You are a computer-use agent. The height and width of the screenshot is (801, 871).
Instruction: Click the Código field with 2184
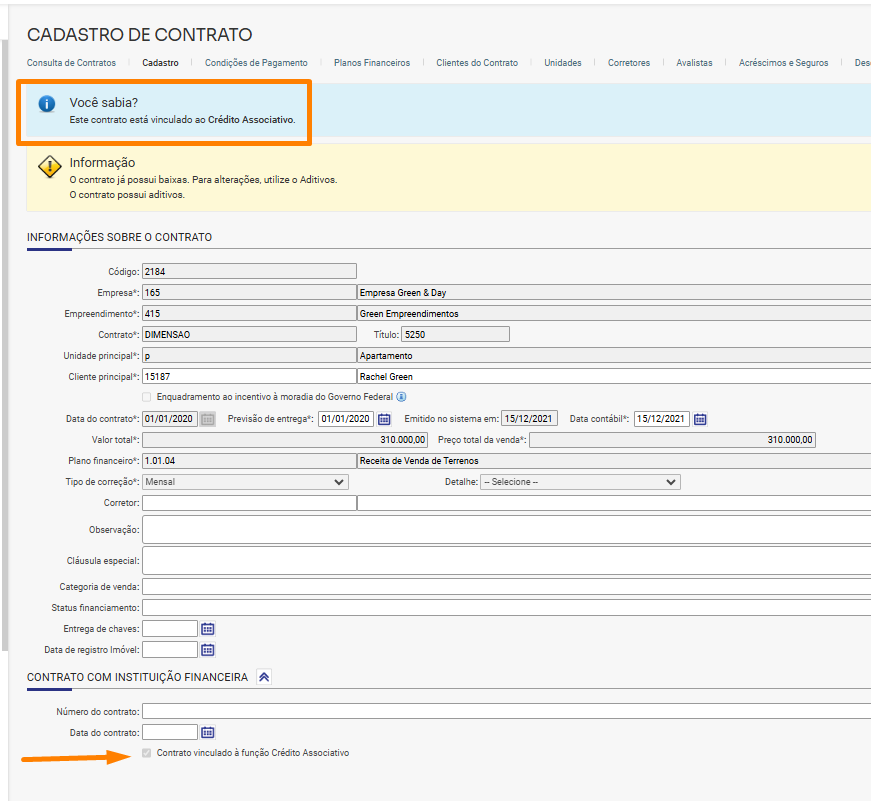coord(249,271)
